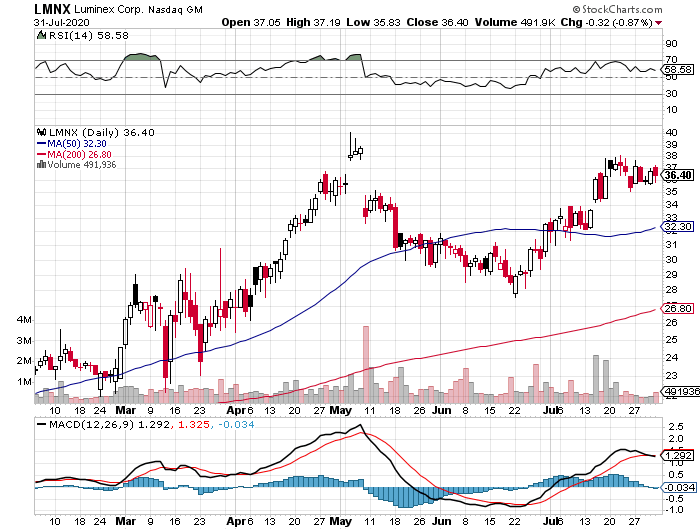Viewport: 700px width, 530px height.
Task: Click the 32.30 MA(50) tag on axis
Action: pyautogui.click(x=677, y=227)
